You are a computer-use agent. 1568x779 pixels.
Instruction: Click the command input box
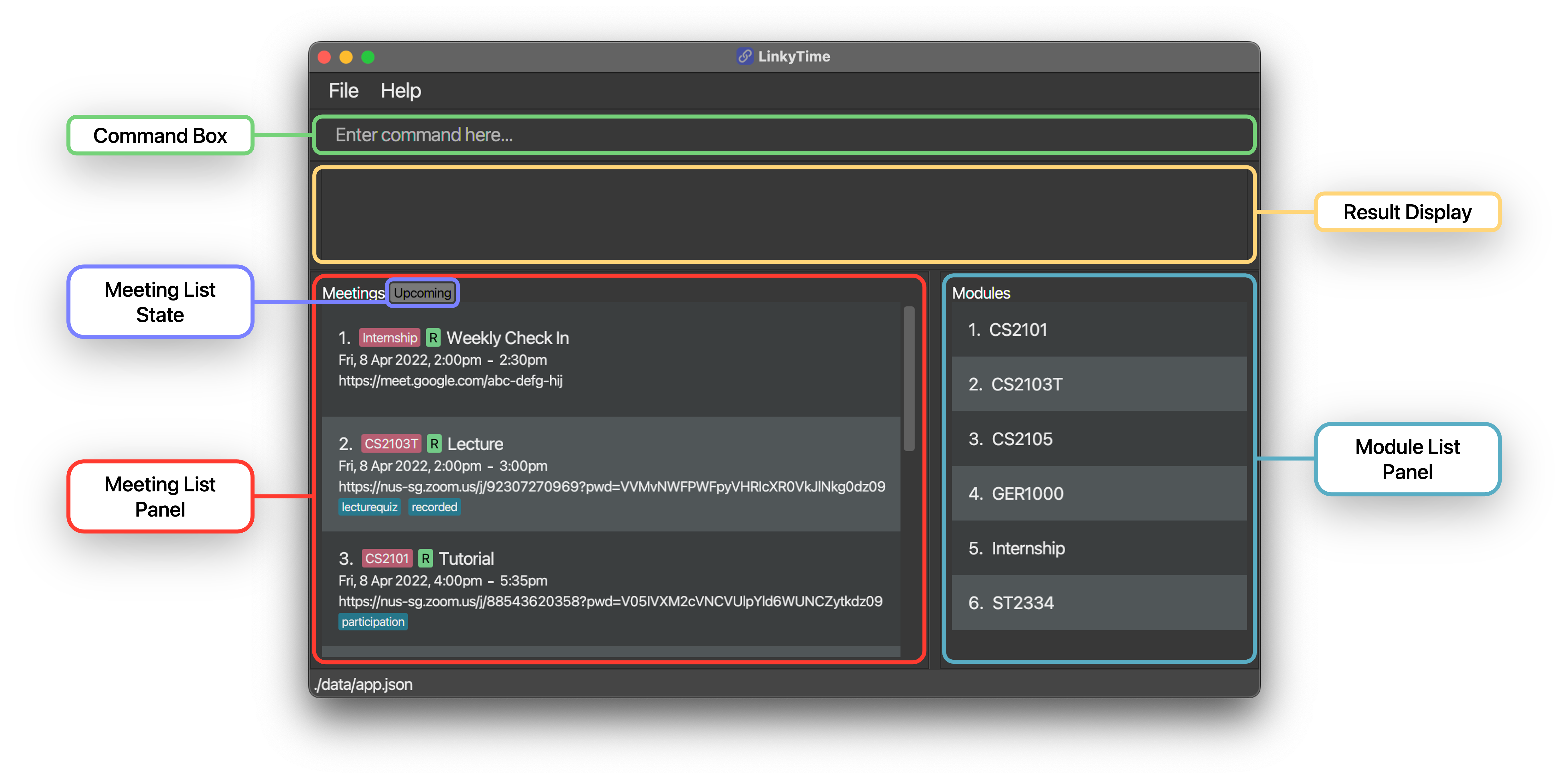[x=784, y=135]
